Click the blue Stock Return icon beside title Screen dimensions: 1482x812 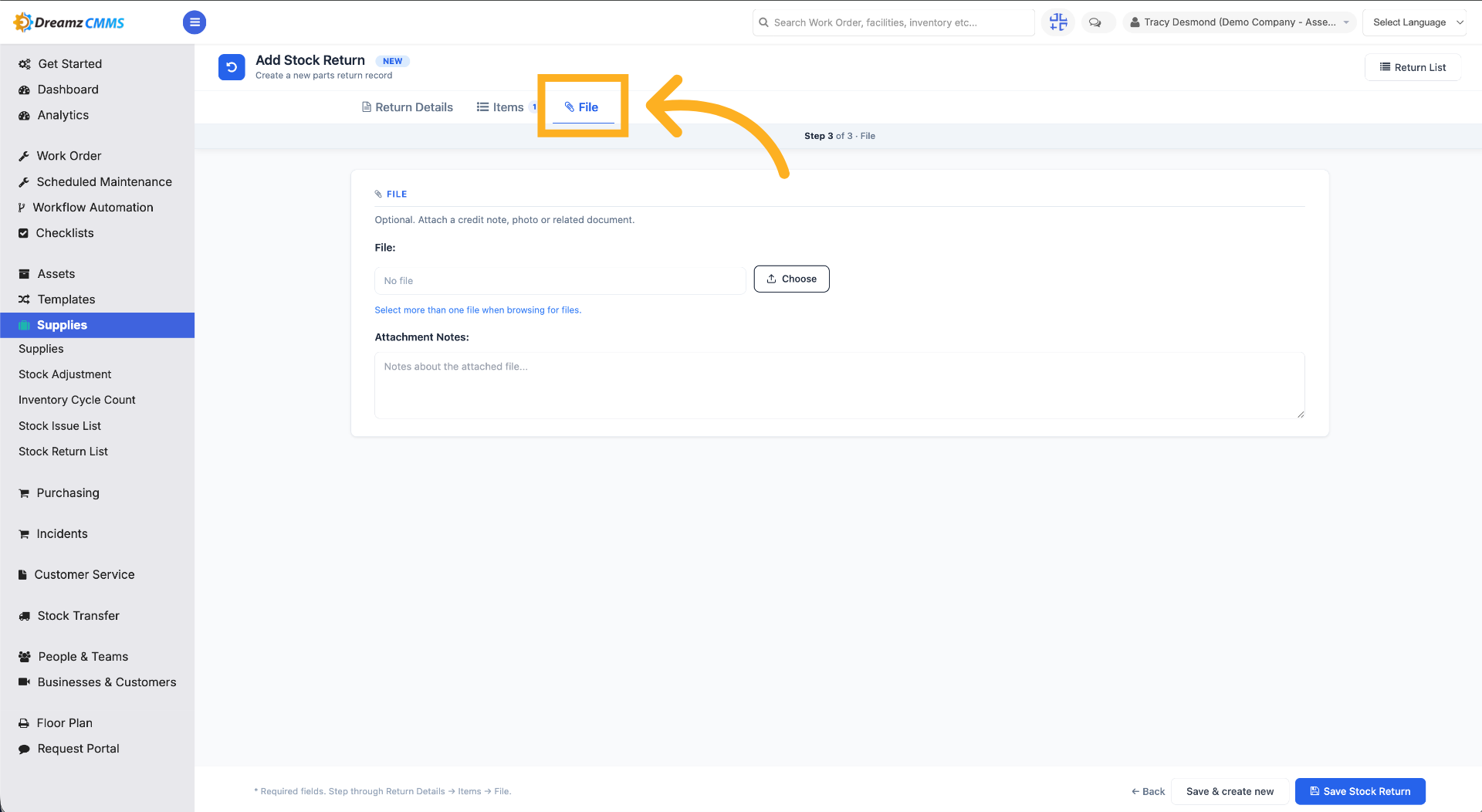[232, 67]
